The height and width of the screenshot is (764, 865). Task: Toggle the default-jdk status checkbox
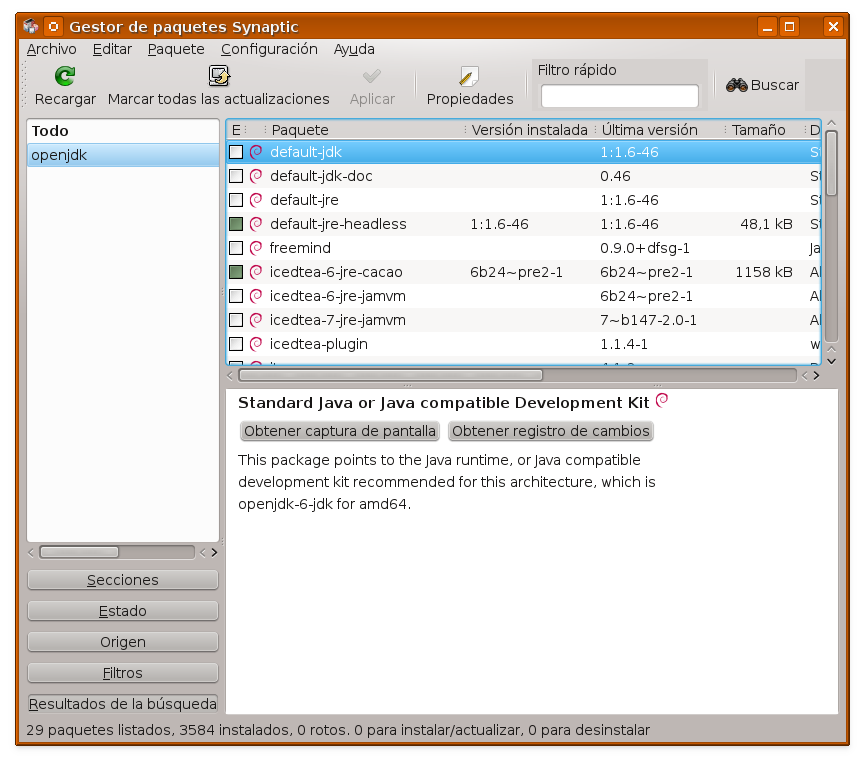pyautogui.click(x=236, y=152)
